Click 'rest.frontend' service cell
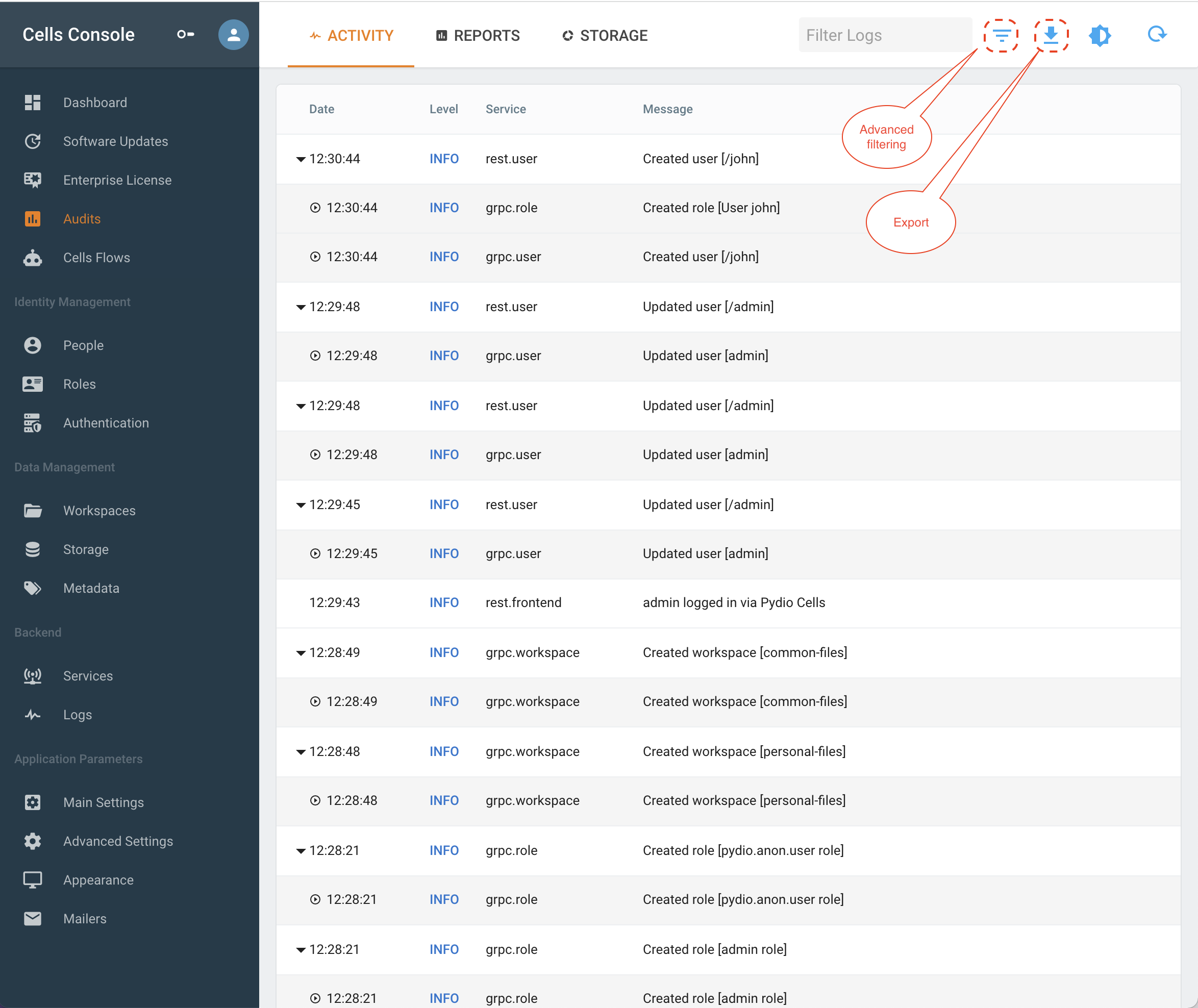The image size is (1198, 1008). coord(523,602)
